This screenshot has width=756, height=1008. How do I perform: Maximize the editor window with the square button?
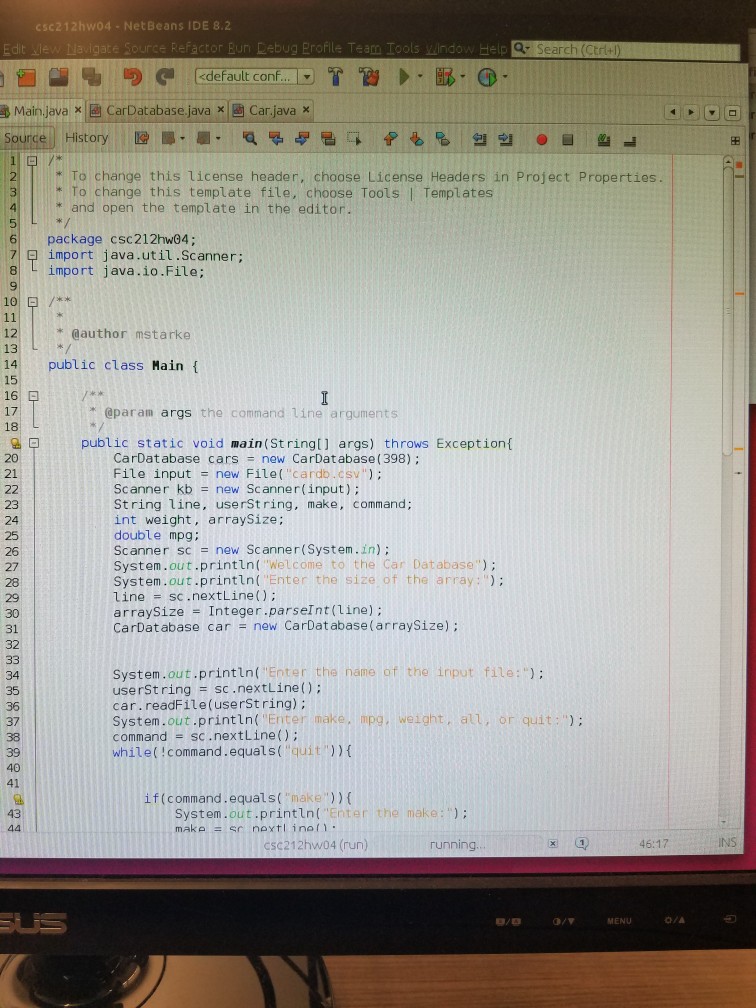732,112
